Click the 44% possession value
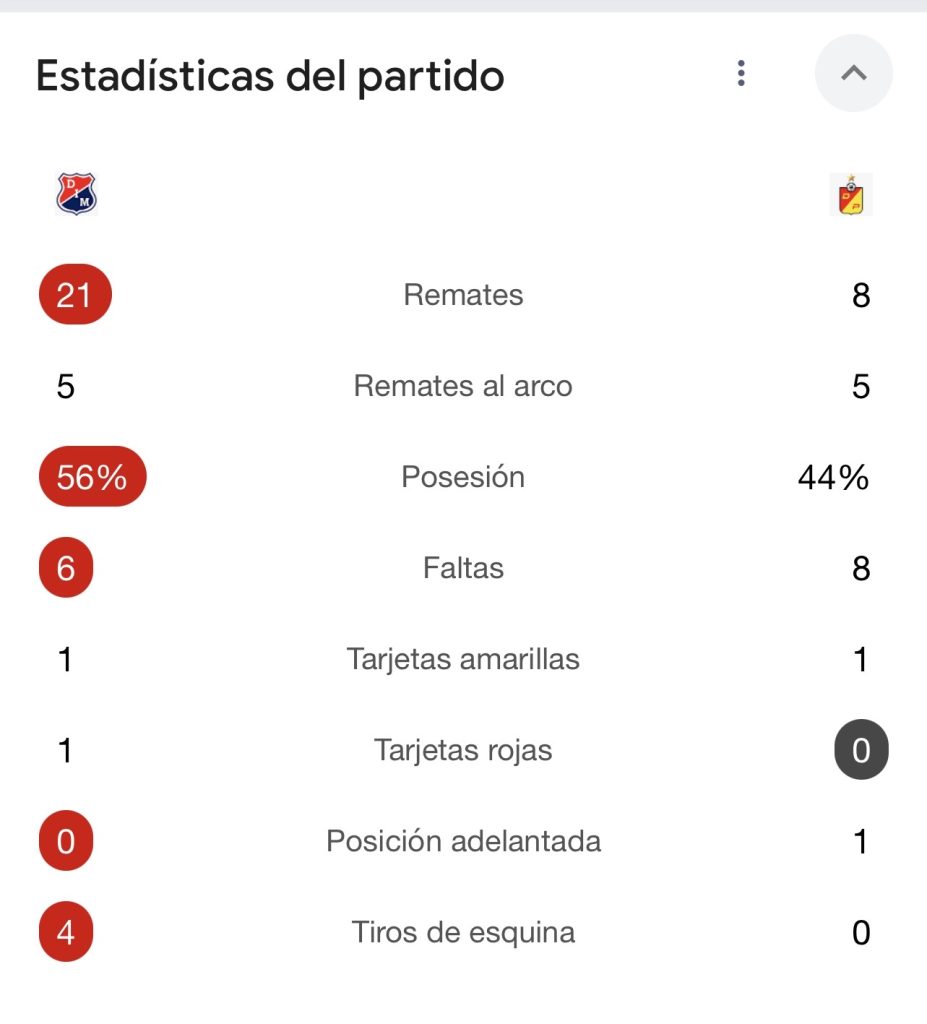Screen dimensions: 927x1024 (833, 478)
